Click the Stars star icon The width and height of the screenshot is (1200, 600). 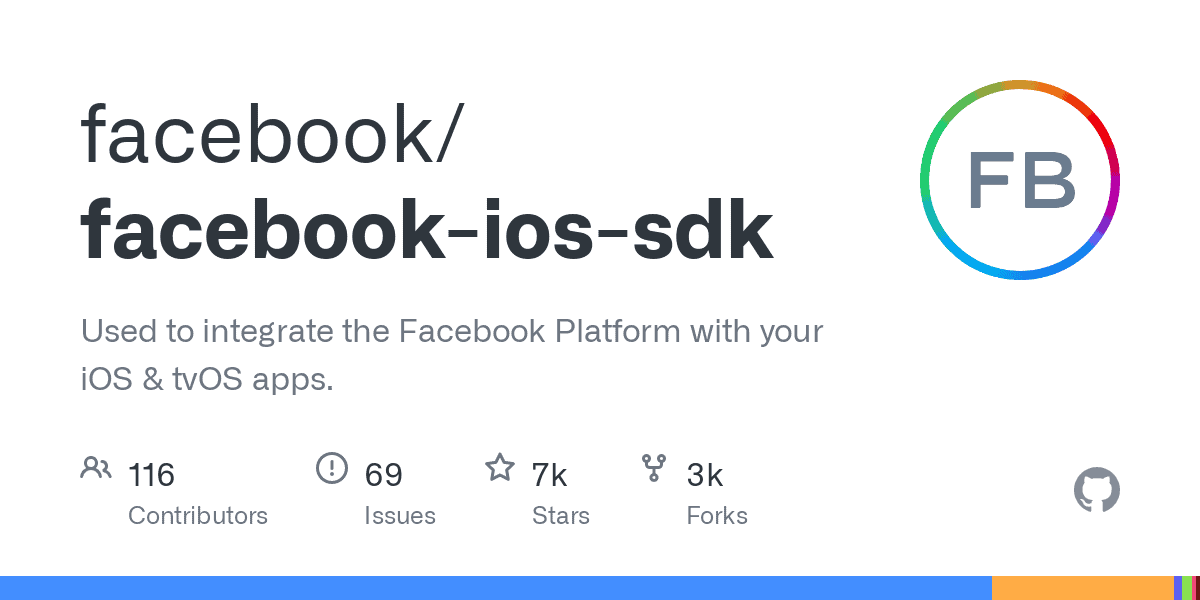point(499,468)
